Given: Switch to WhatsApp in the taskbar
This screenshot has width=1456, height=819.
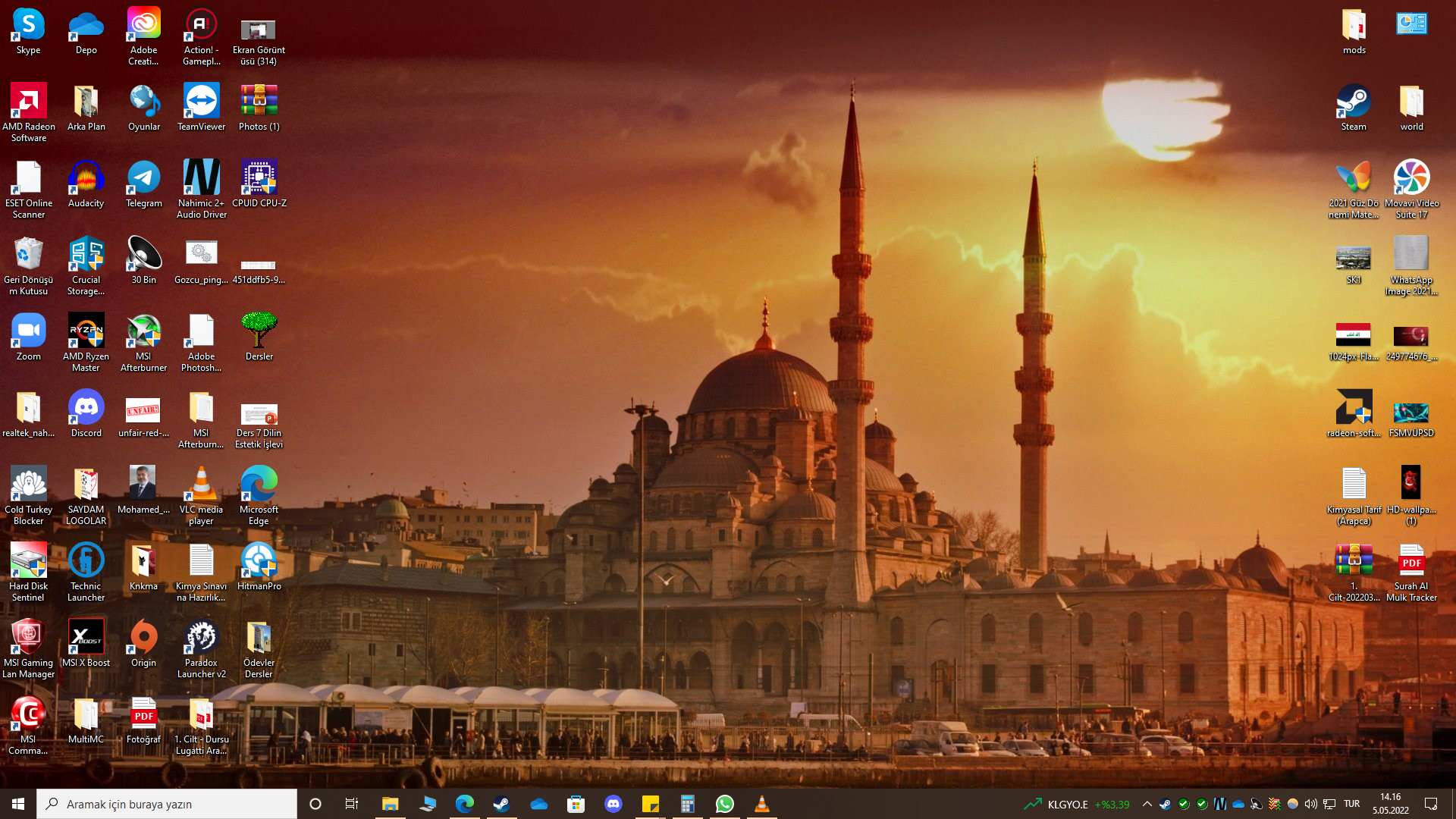Looking at the screenshot, I should (724, 804).
